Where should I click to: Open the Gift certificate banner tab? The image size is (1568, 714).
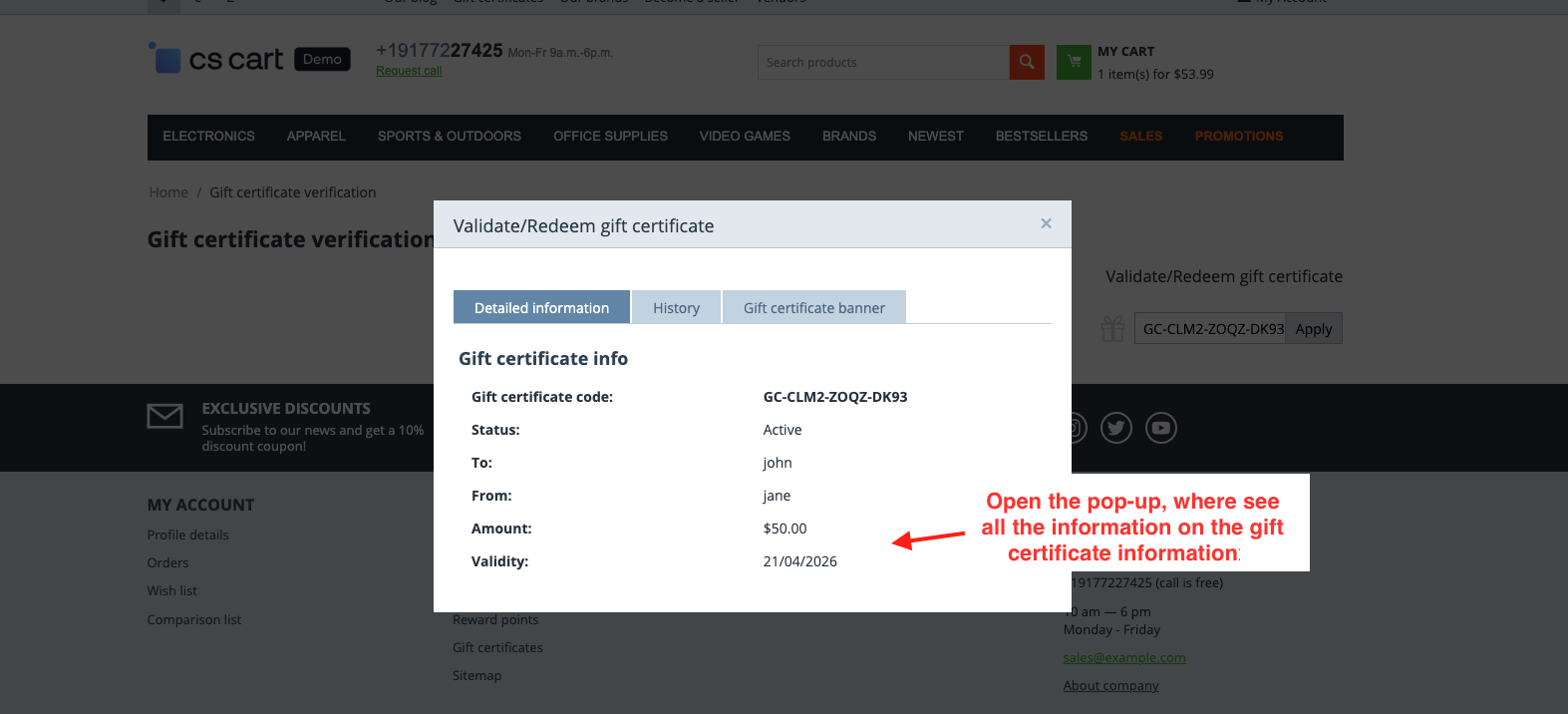813,307
